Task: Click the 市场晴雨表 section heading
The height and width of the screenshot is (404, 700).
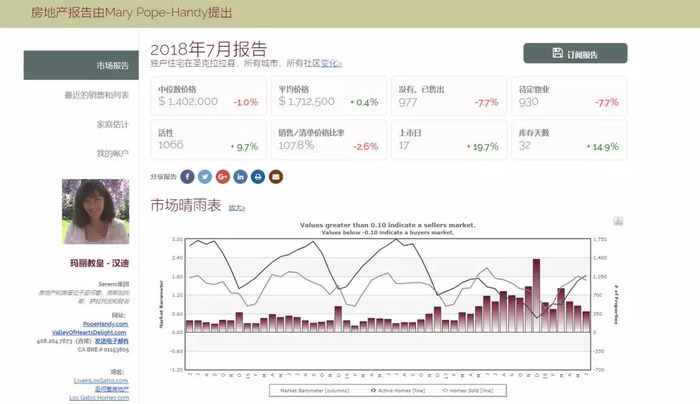Action: coord(186,205)
